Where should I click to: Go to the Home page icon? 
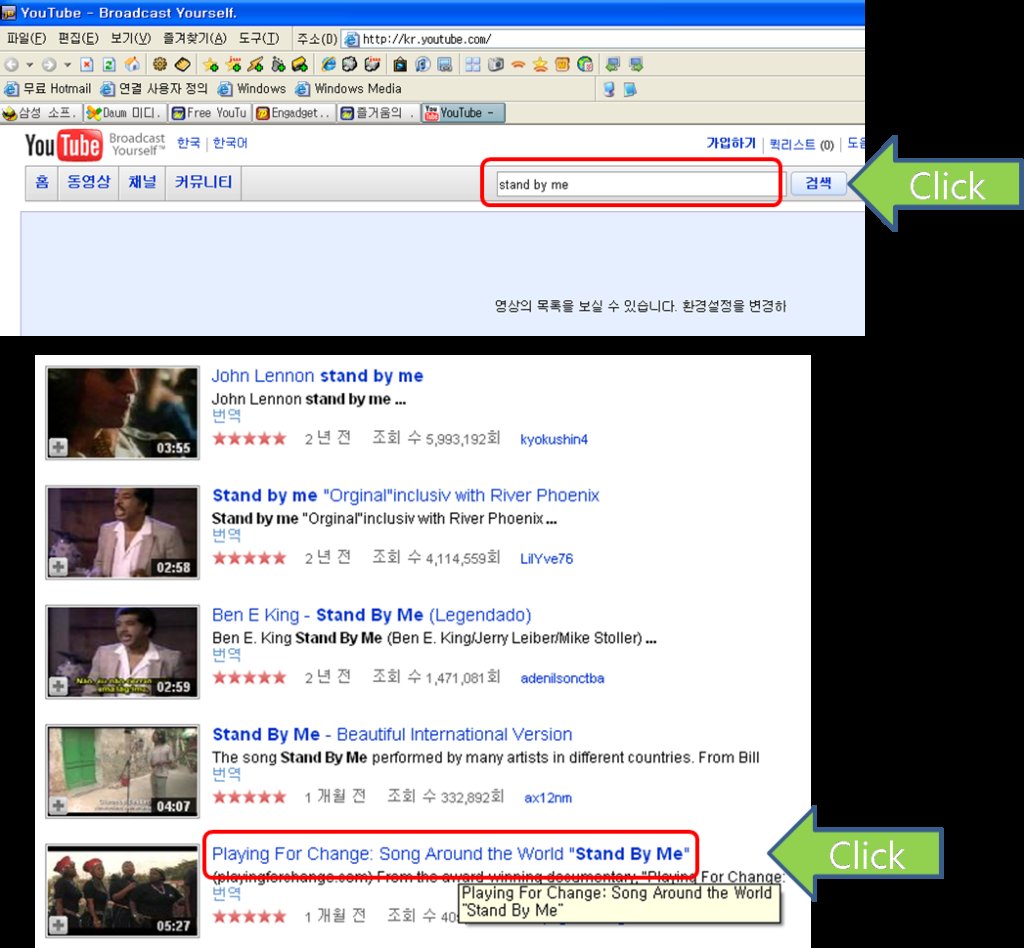(x=132, y=64)
